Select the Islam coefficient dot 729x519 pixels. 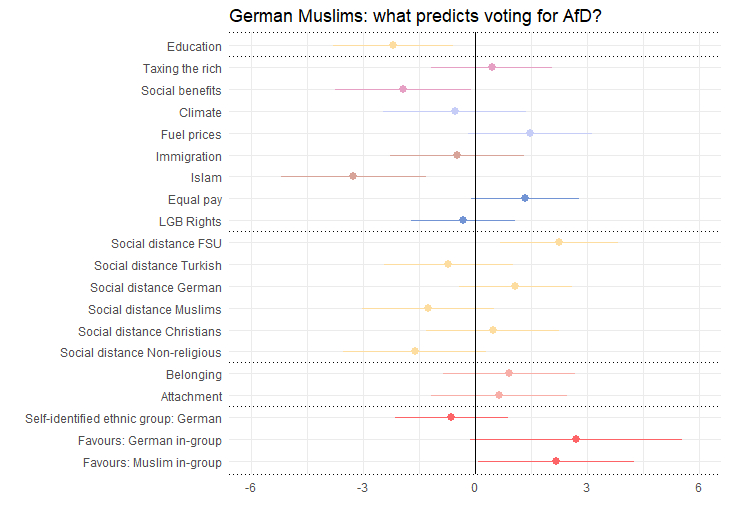click(353, 176)
